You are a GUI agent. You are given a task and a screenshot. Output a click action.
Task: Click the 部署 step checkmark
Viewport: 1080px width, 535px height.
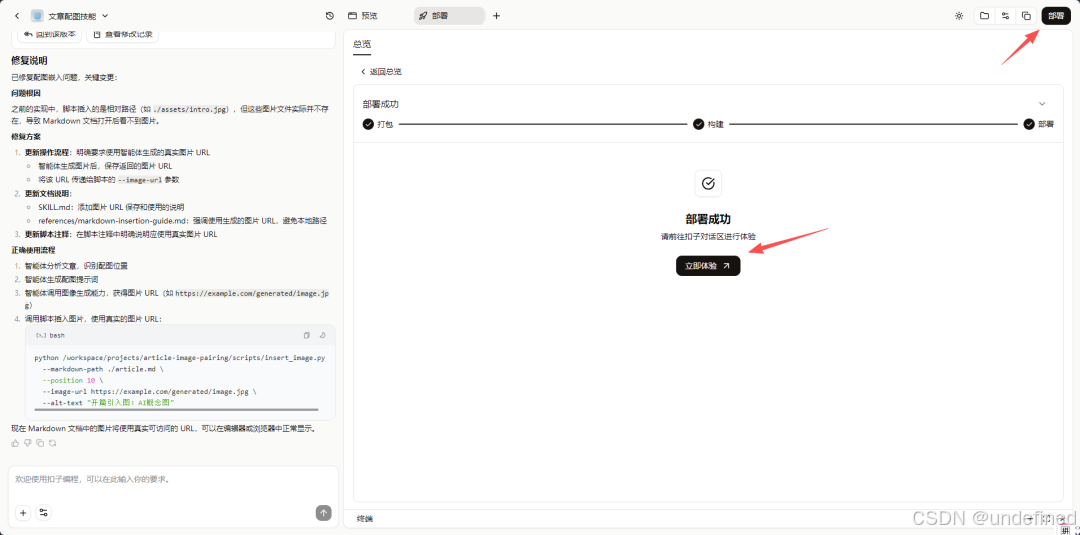(x=1029, y=125)
